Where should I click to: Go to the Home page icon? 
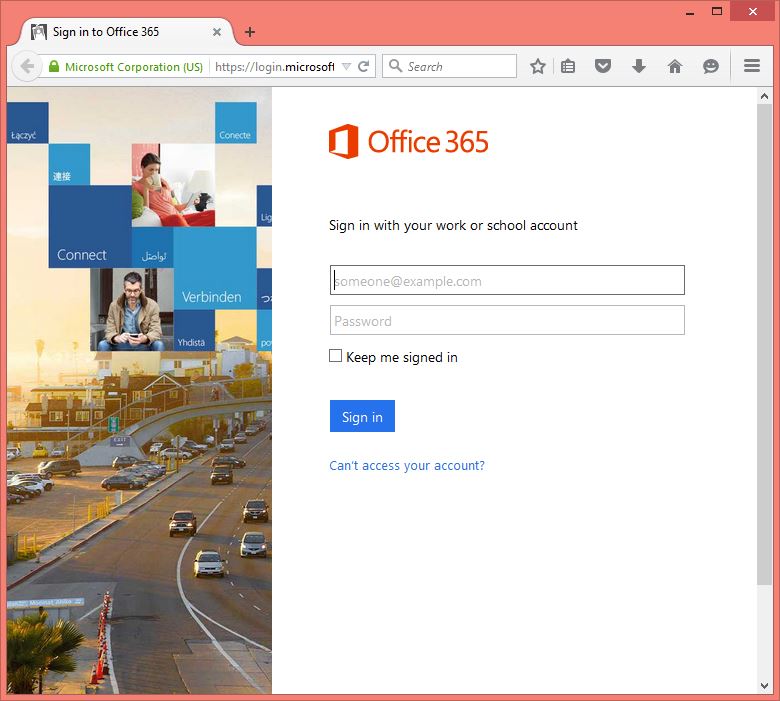[x=675, y=66]
